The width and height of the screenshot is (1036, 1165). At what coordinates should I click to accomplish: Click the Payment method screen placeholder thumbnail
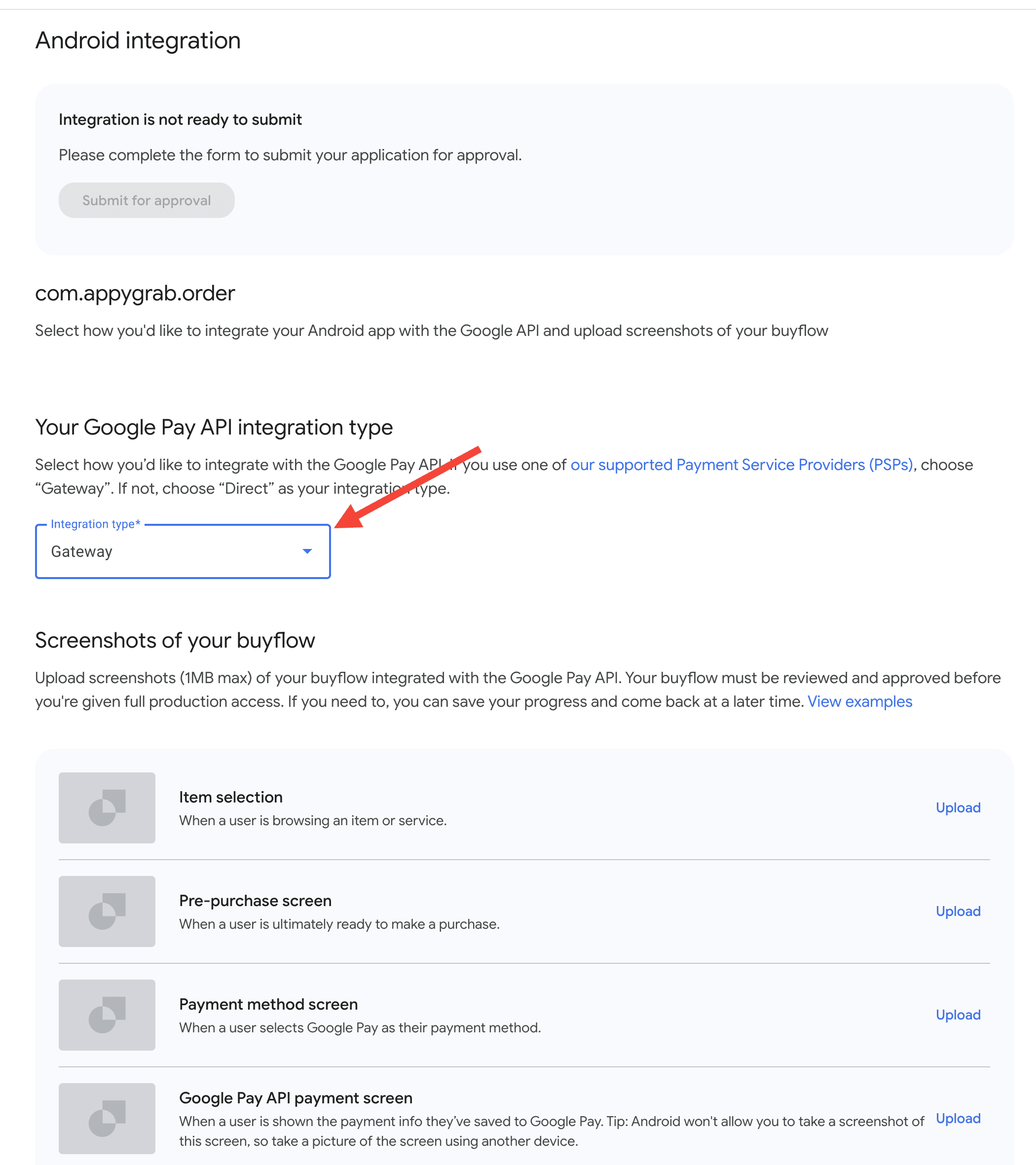coord(107,1015)
